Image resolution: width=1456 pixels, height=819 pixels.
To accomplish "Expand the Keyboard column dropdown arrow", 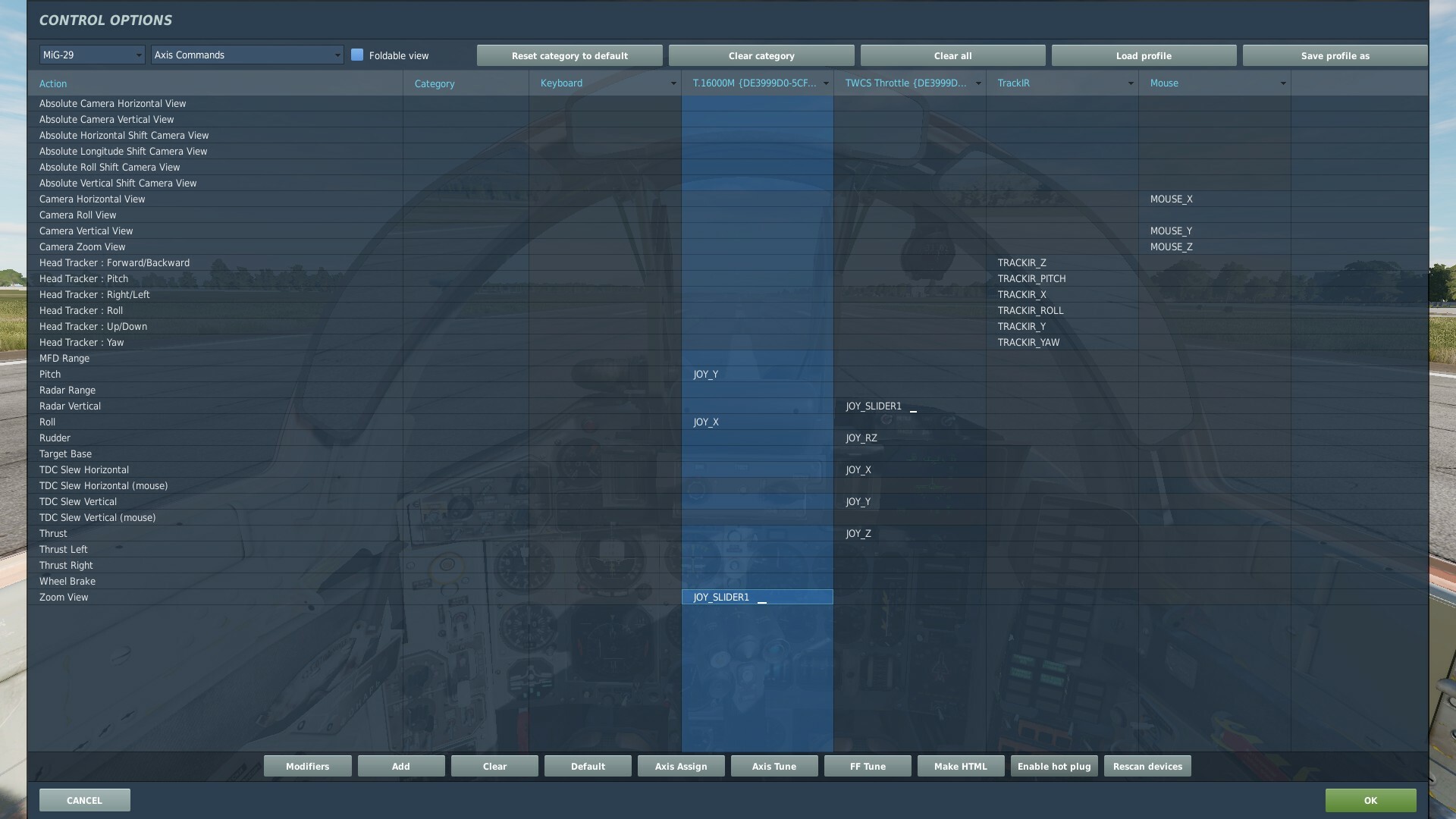I will (x=673, y=83).
